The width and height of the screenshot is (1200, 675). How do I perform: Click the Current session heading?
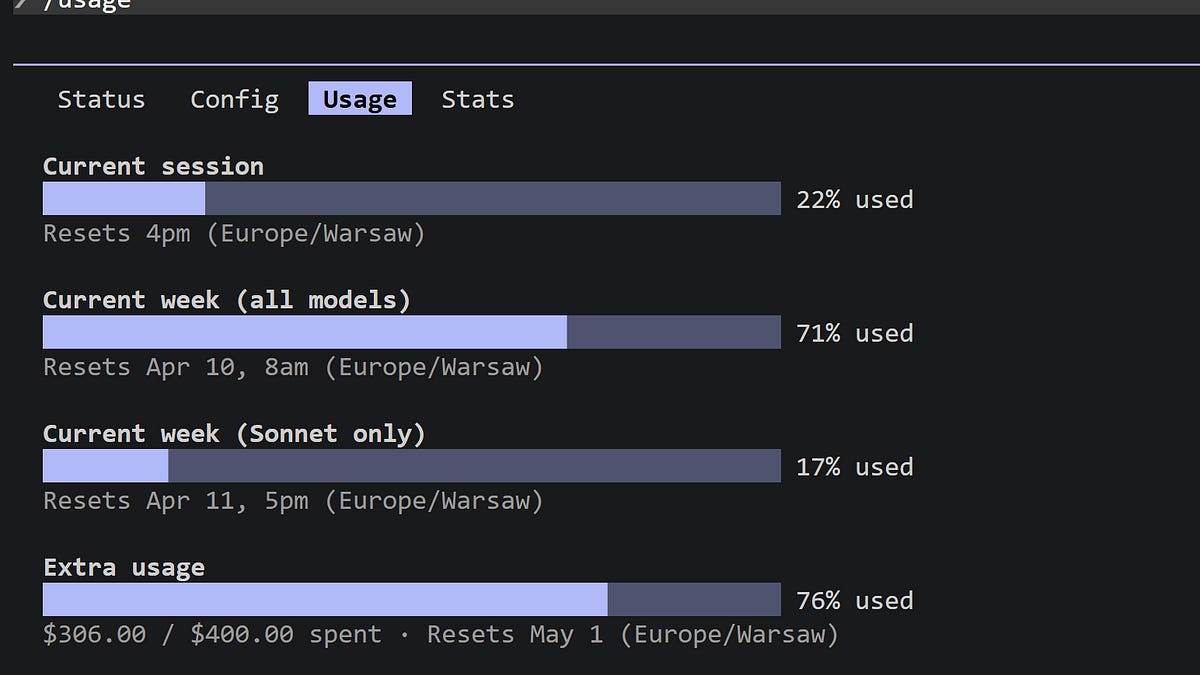(x=153, y=166)
